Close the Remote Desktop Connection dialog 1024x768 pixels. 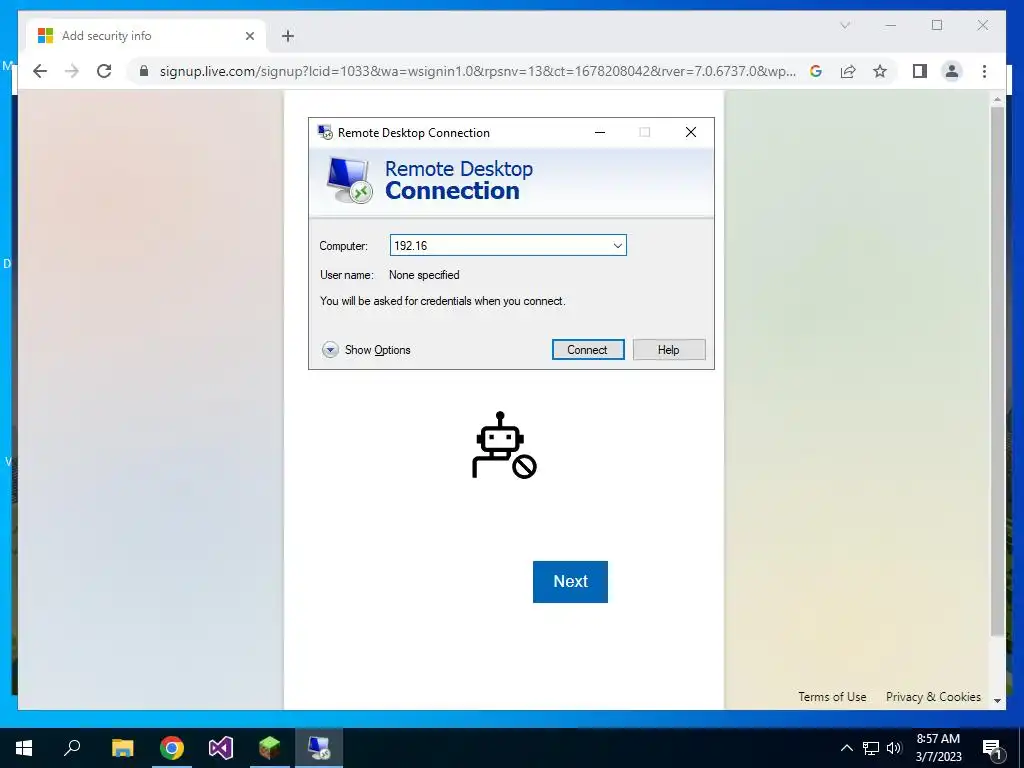point(691,132)
